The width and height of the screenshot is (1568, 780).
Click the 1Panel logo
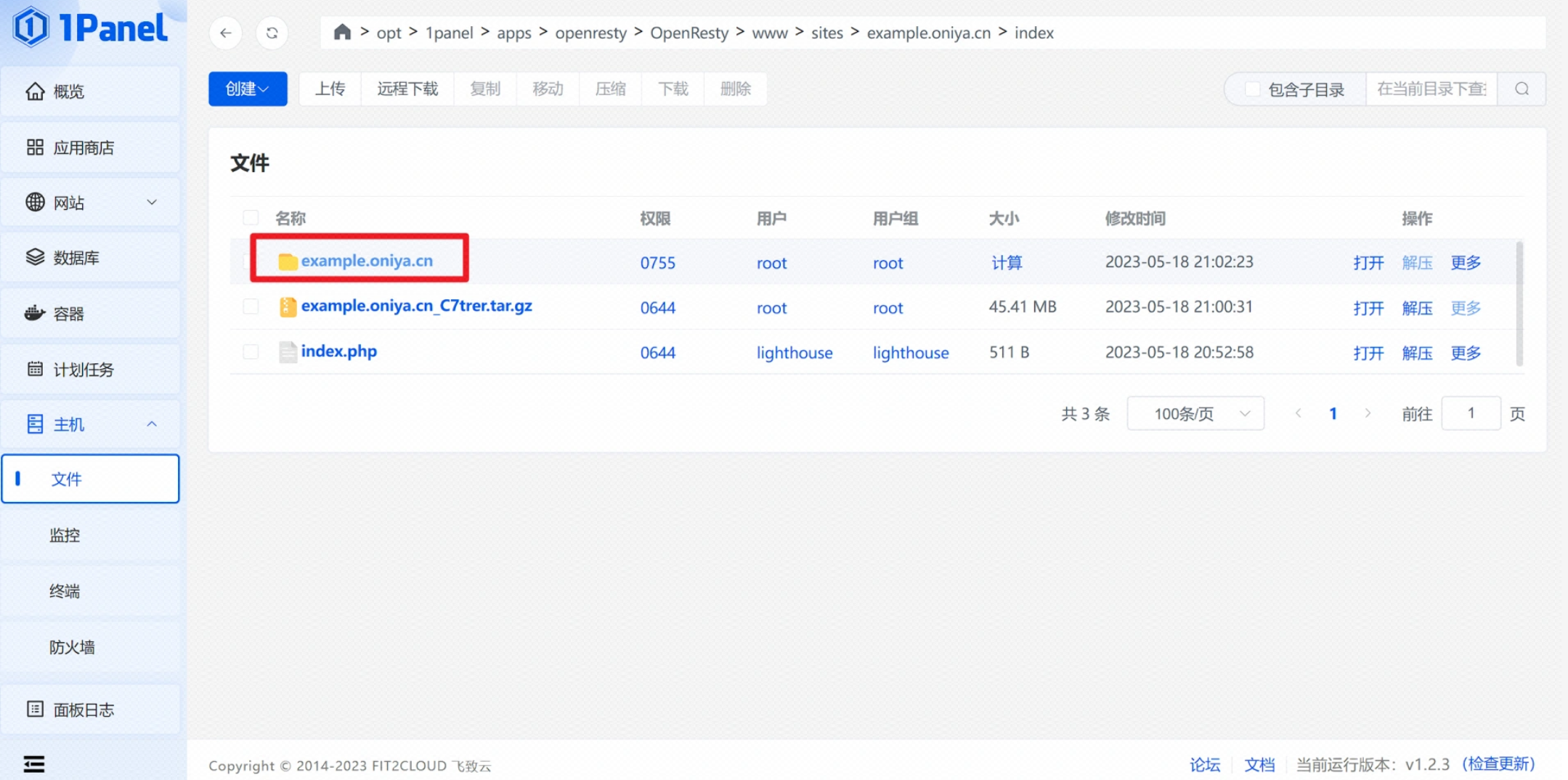point(91,28)
